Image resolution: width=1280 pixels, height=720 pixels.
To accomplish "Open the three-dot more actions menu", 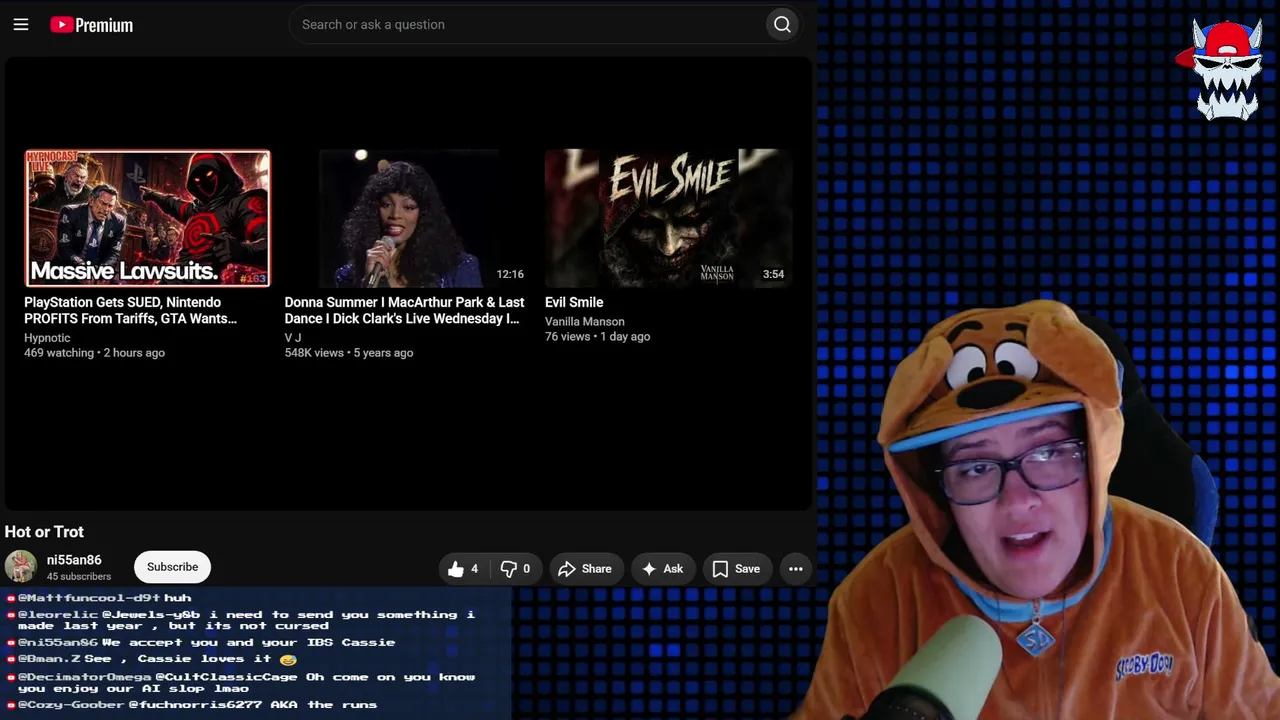I will tap(796, 569).
